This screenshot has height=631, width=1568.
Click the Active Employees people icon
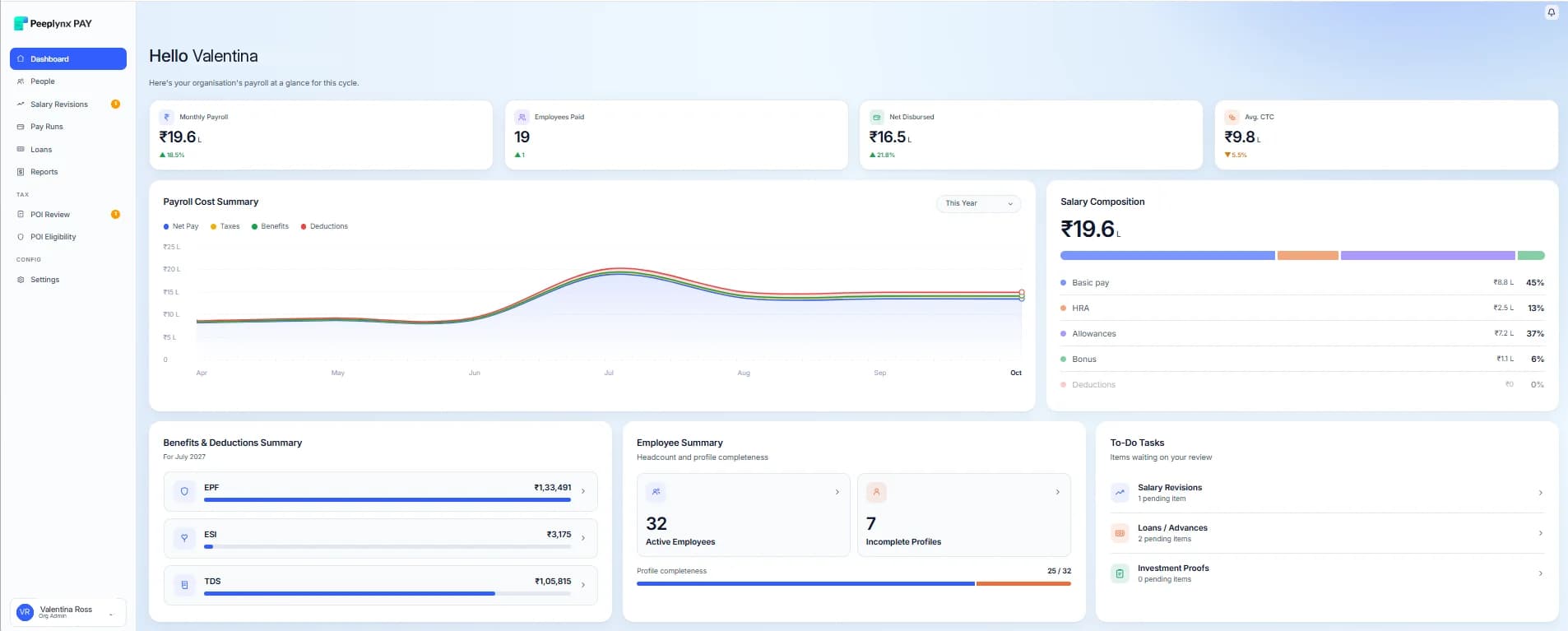pyautogui.click(x=656, y=492)
